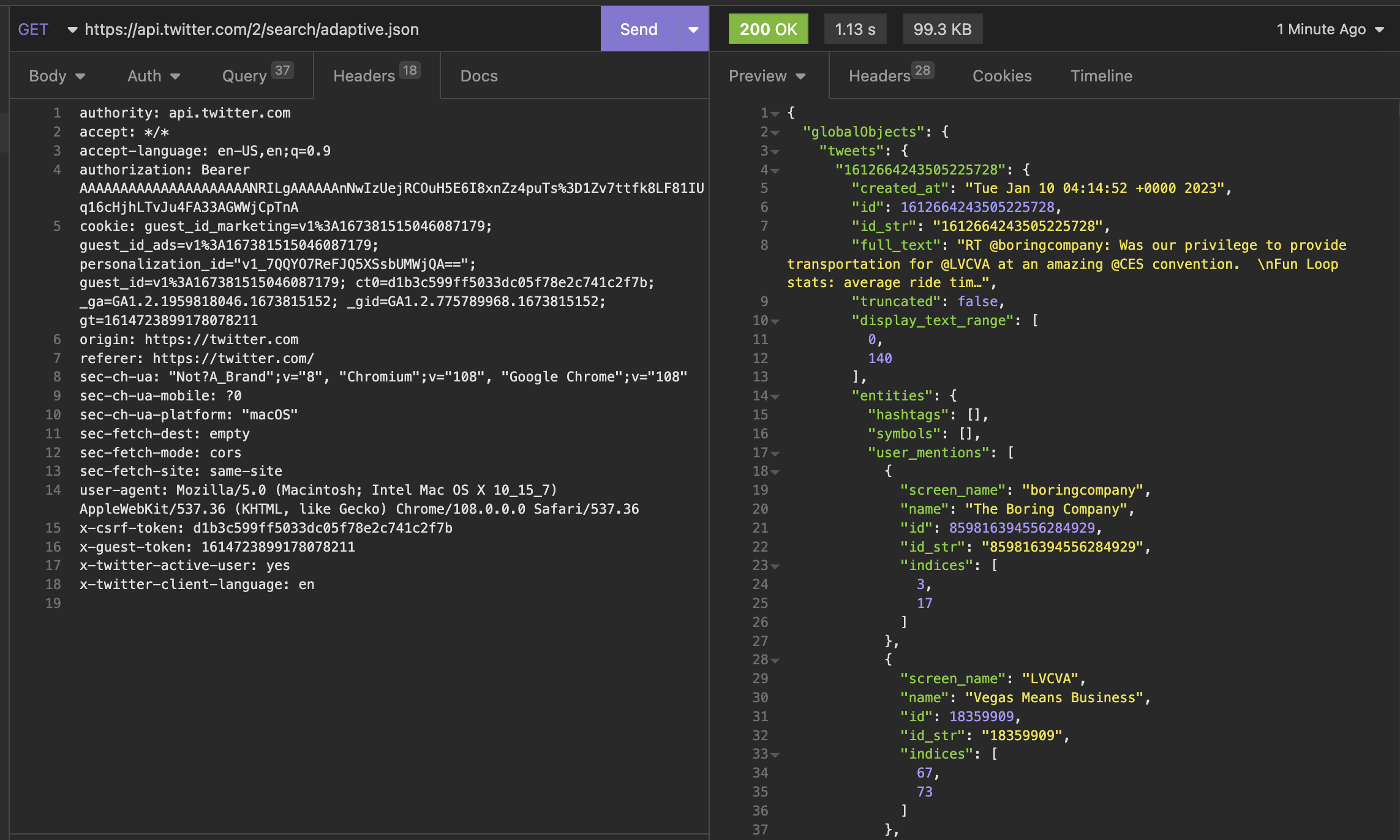
Task: Click the Send button
Action: pyautogui.click(x=638, y=29)
